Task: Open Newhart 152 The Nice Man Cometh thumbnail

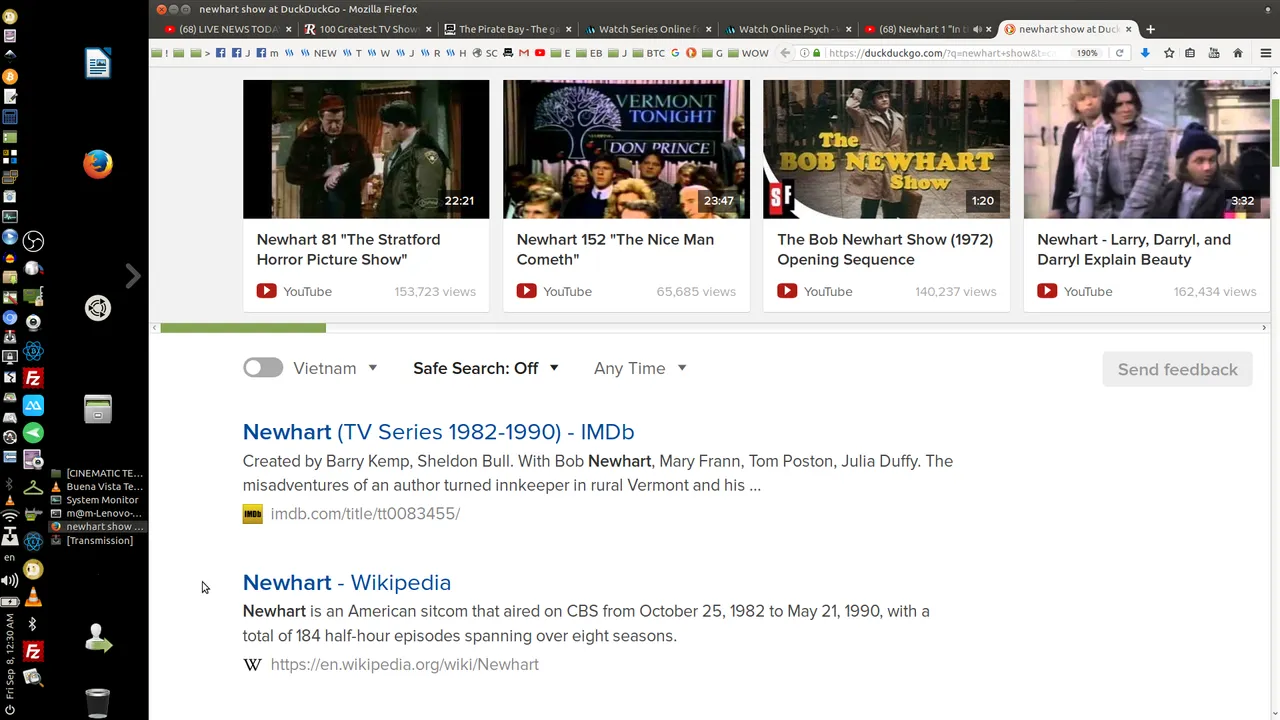Action: tap(626, 149)
